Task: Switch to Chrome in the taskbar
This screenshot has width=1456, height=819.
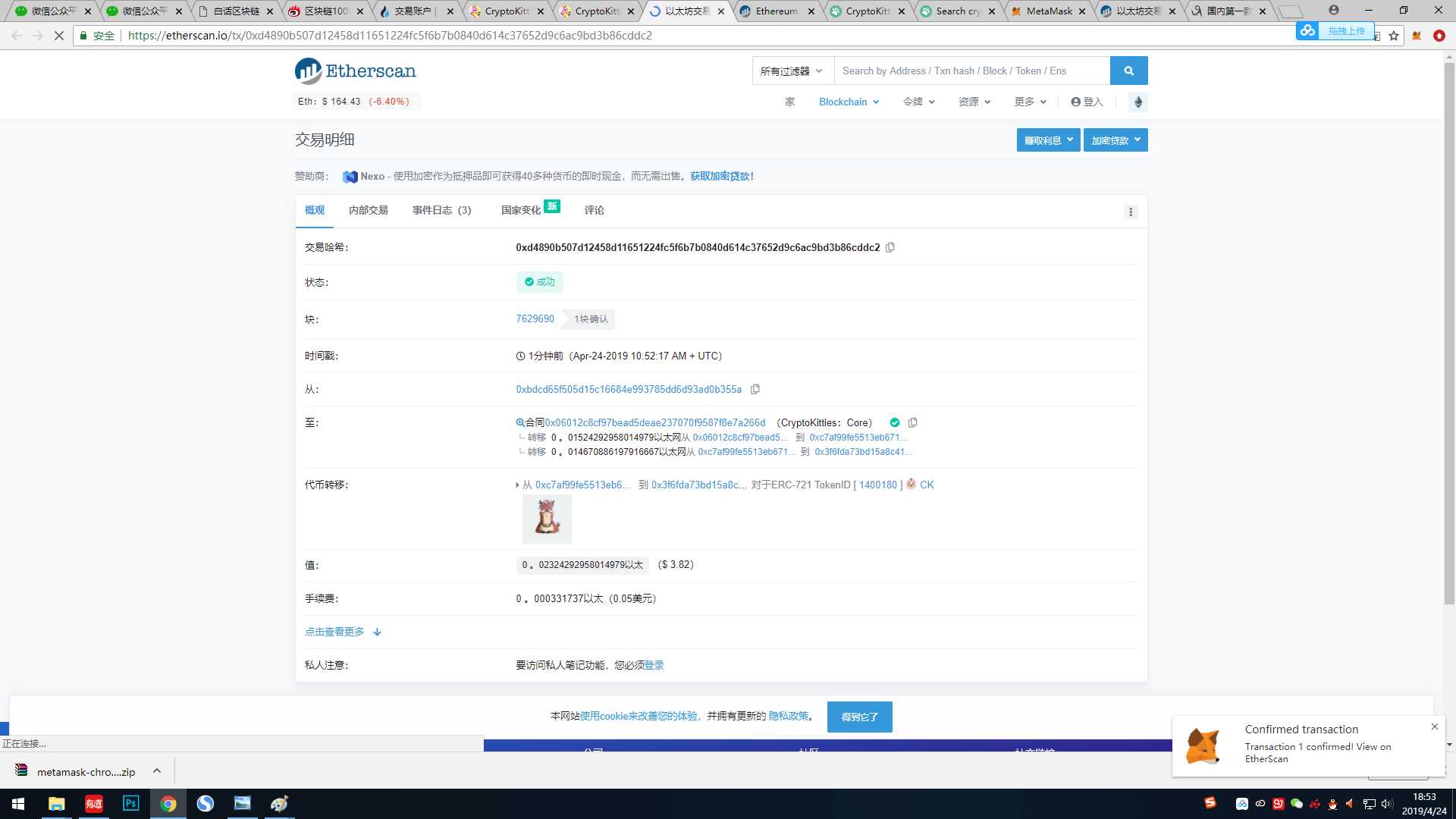Action: coord(168,804)
